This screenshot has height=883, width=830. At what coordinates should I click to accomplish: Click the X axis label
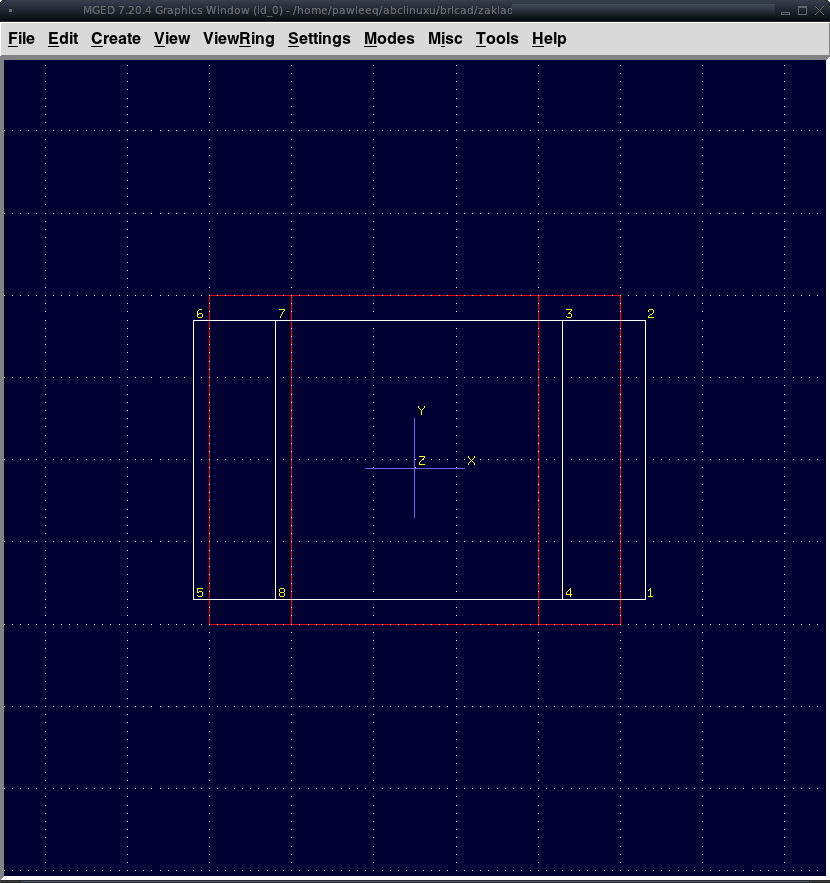pos(471,461)
